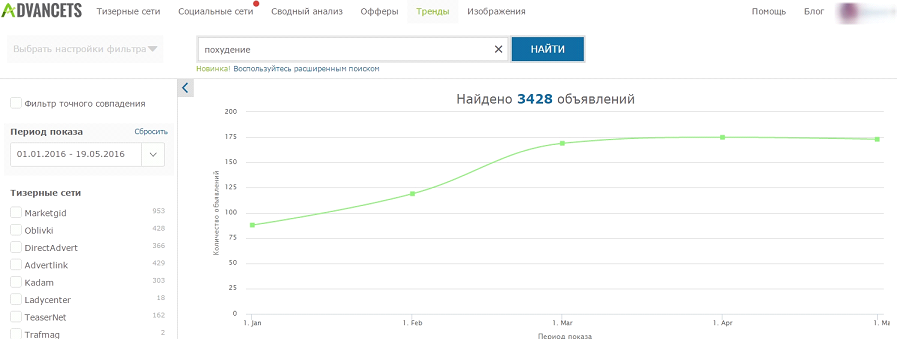This screenshot has height=360, width=897.
Task: Open the Тренды tab
Action: pos(432,11)
